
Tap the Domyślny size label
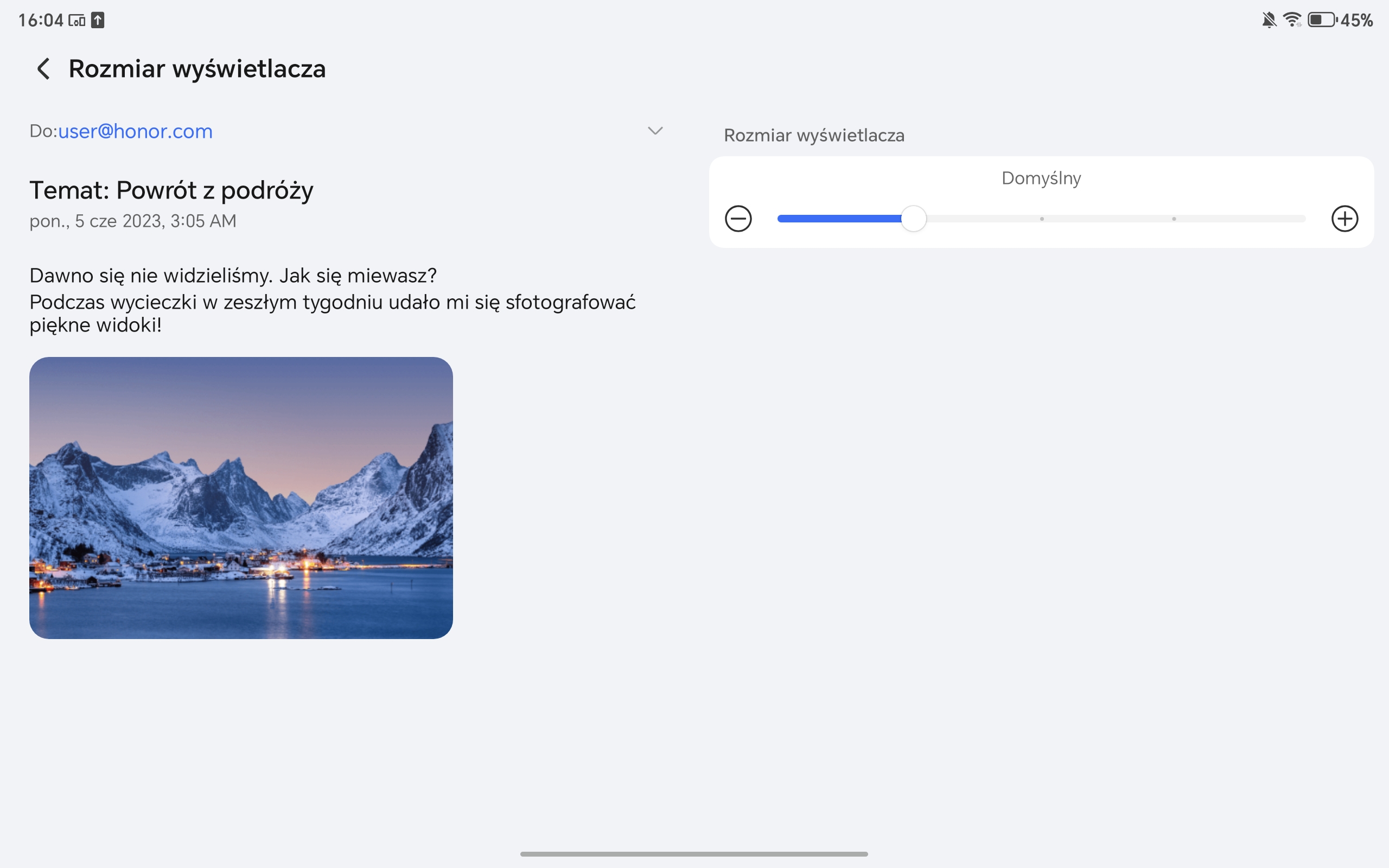point(1041,178)
